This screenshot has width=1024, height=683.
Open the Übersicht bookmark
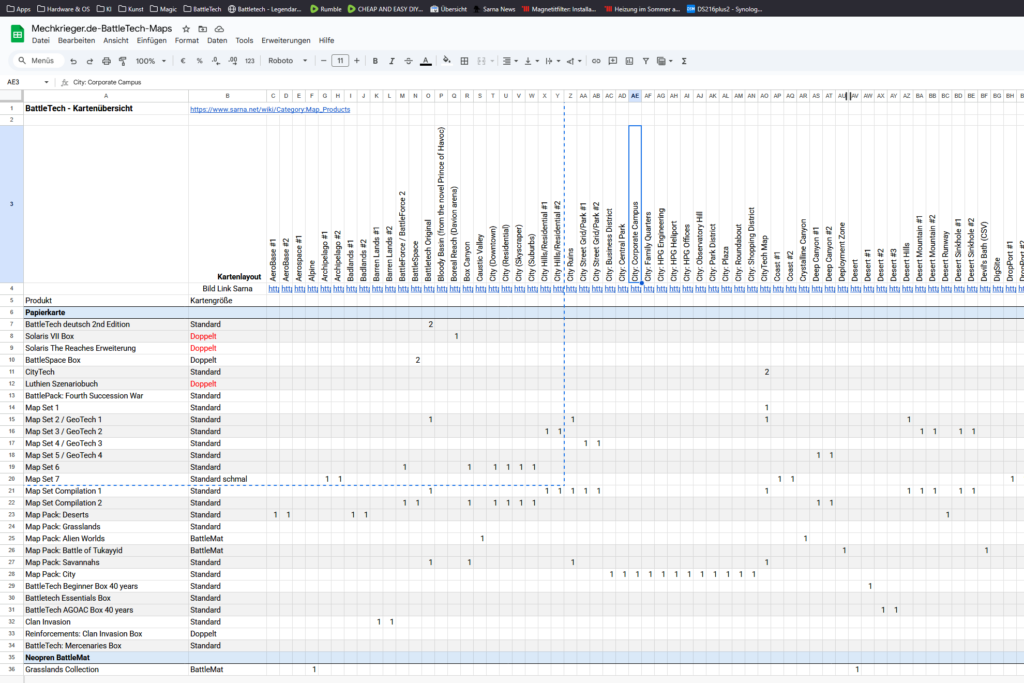tap(449, 9)
